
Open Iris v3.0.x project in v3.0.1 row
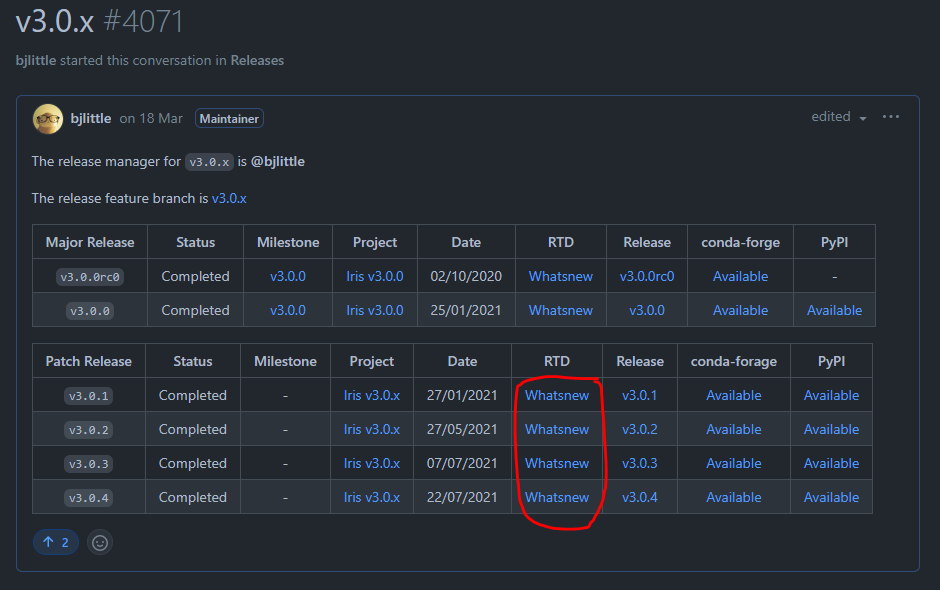[x=372, y=396]
